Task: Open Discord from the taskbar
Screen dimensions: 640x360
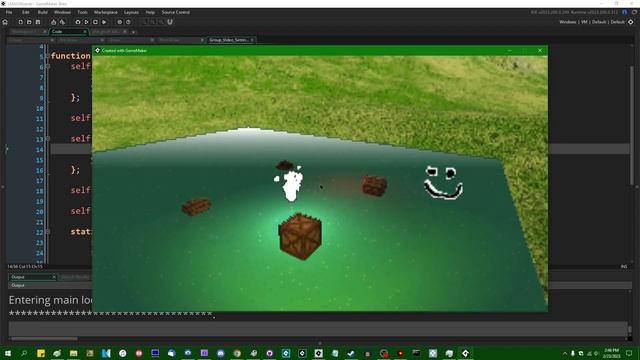Action: (x=220, y=353)
